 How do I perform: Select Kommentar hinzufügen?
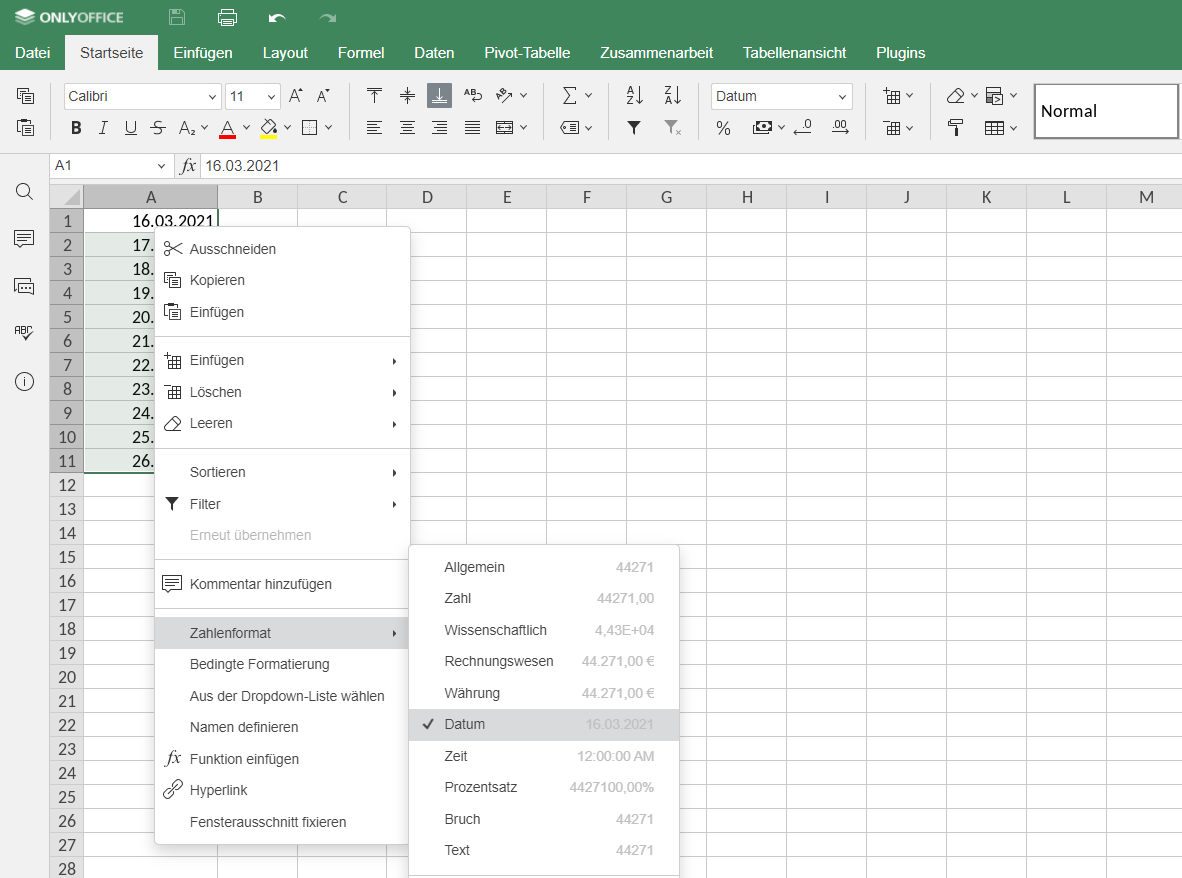coord(283,584)
